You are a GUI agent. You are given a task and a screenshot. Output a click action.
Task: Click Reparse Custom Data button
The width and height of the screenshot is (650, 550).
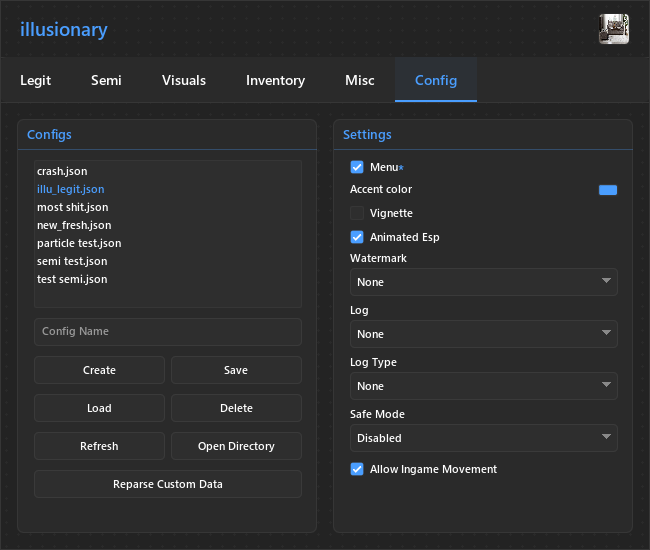click(x=167, y=484)
